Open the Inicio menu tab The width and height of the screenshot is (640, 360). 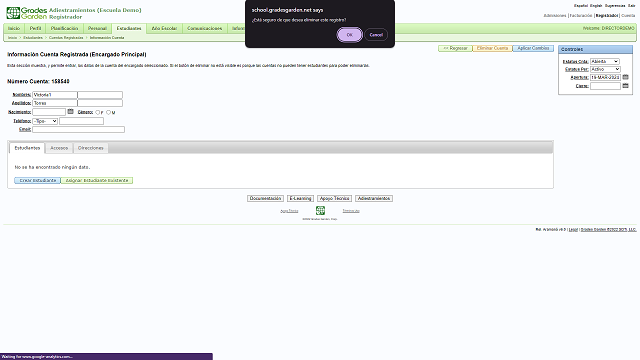(x=14, y=29)
